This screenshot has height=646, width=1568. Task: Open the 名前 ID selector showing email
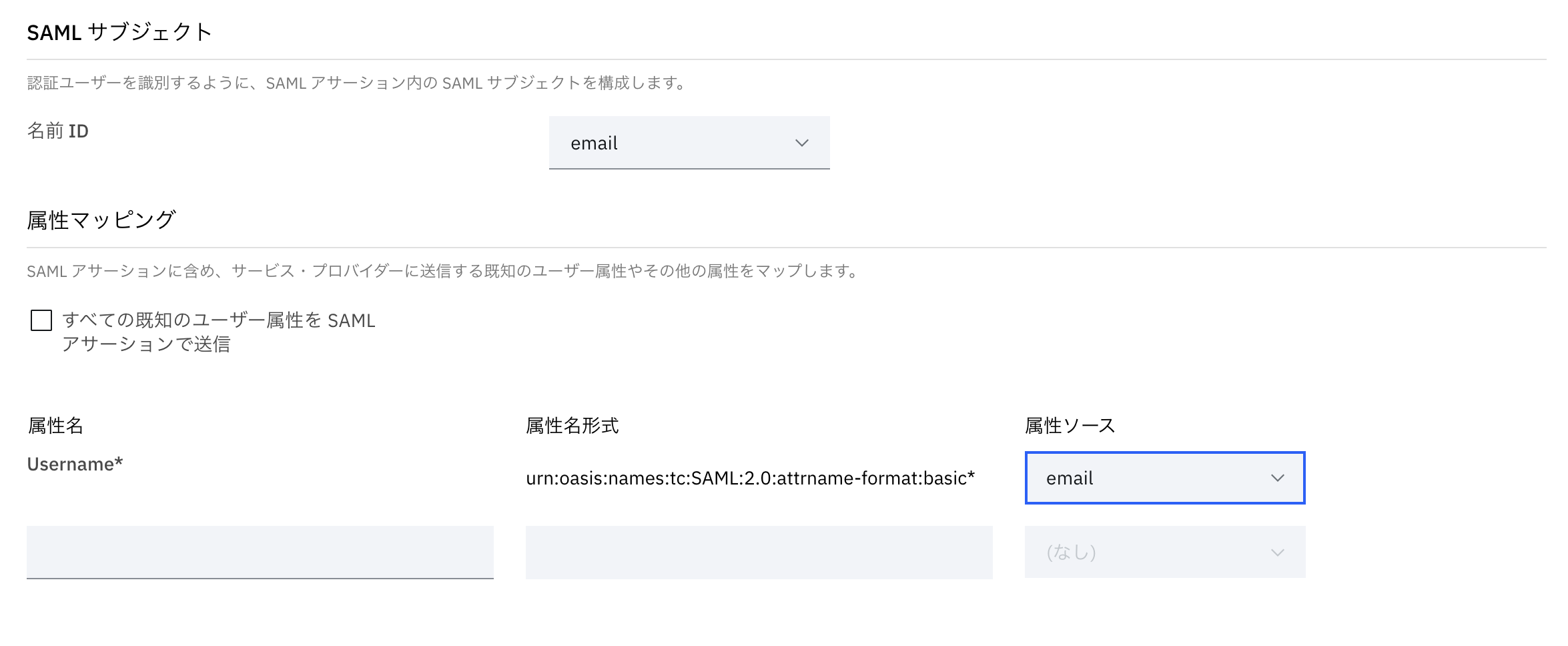tap(689, 142)
